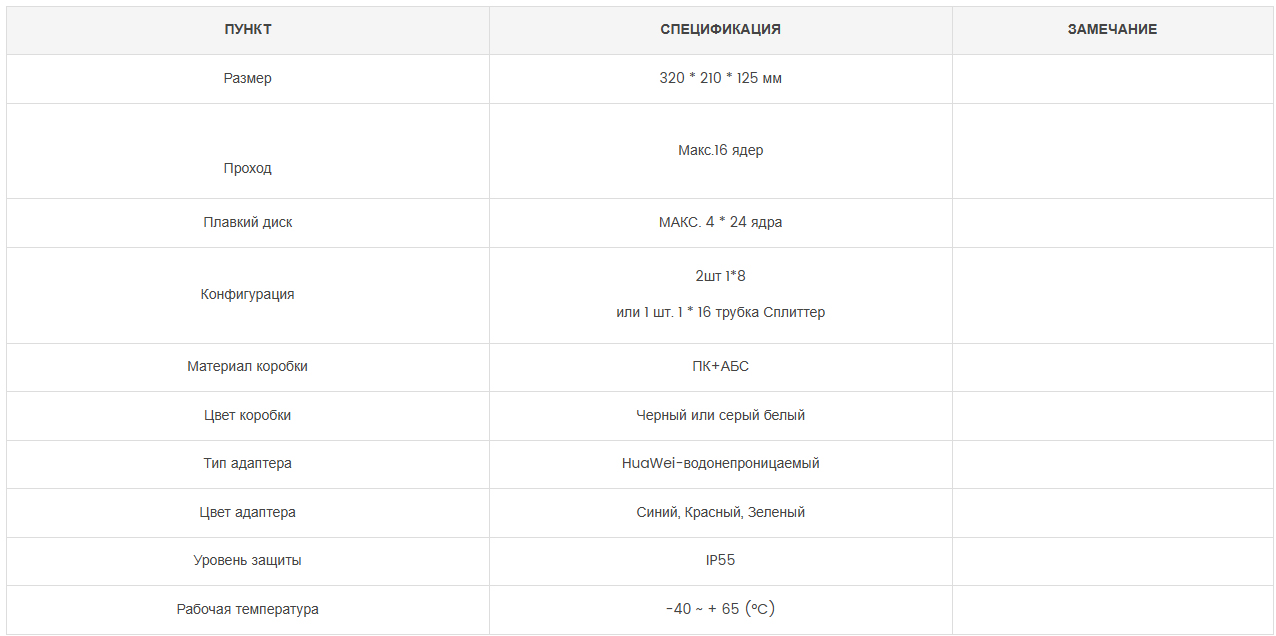Screen dimensions: 1276x636
Task: Click the Синий, Красный, Зеленый value
Action: 720,512
